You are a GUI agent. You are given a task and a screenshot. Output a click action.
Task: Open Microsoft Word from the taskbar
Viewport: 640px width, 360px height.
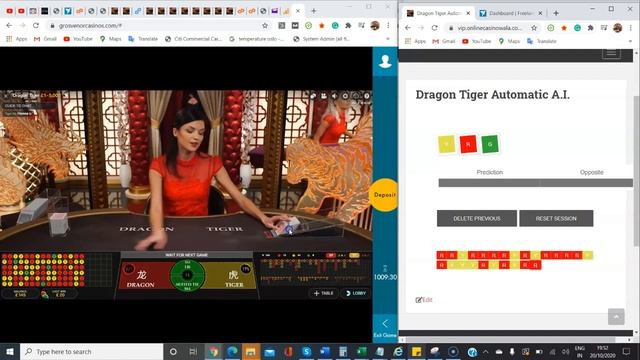(x=325, y=351)
